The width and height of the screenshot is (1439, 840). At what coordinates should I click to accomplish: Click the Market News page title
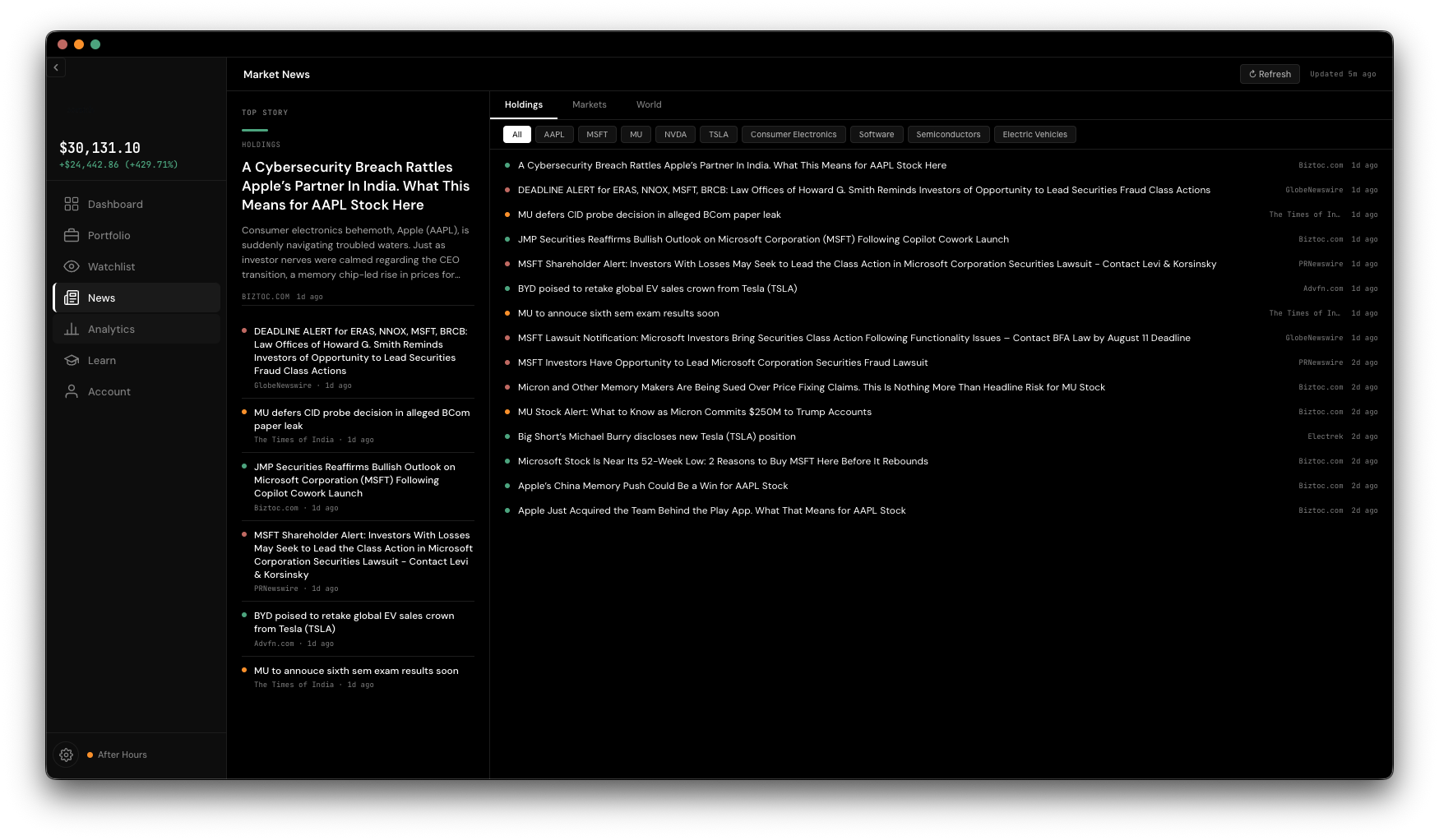[x=276, y=74]
